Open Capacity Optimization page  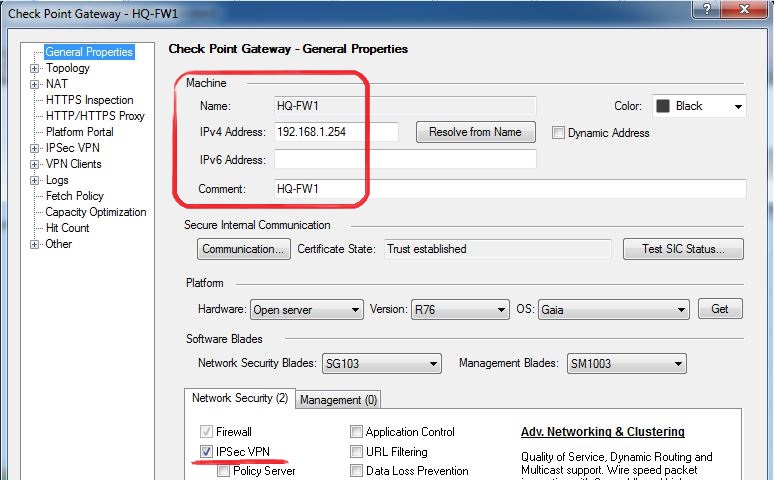tap(96, 212)
